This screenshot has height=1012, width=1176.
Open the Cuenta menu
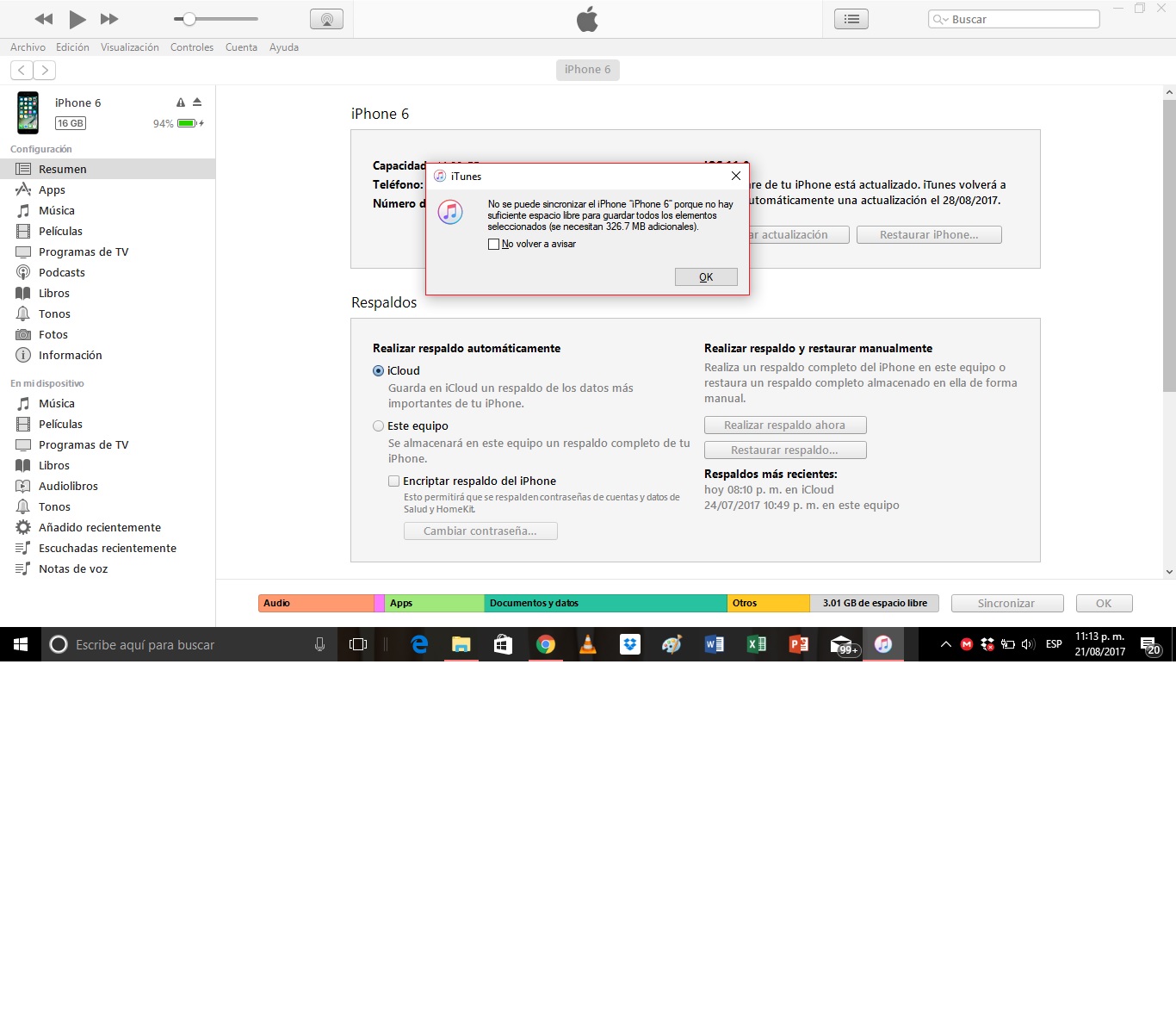click(241, 47)
